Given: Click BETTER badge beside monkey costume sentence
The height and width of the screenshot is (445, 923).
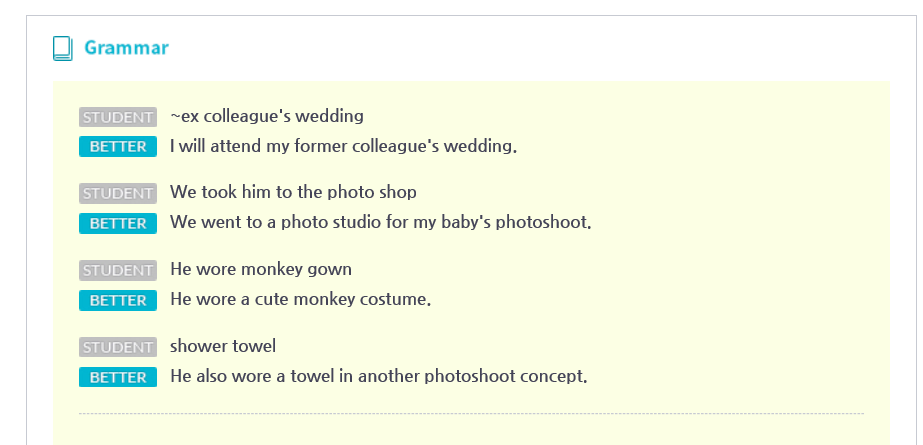Looking at the screenshot, I should click(118, 300).
